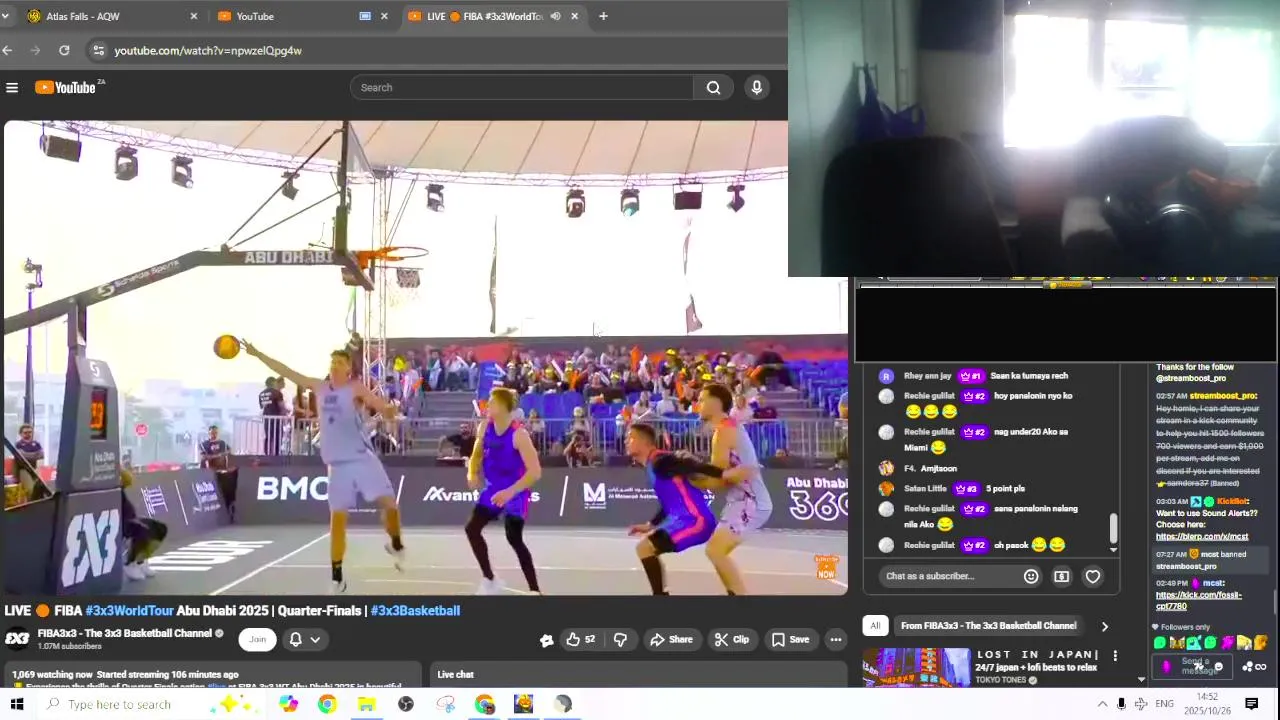Expand the notification bell dropdown
The image size is (1280, 720).
(x=305, y=639)
